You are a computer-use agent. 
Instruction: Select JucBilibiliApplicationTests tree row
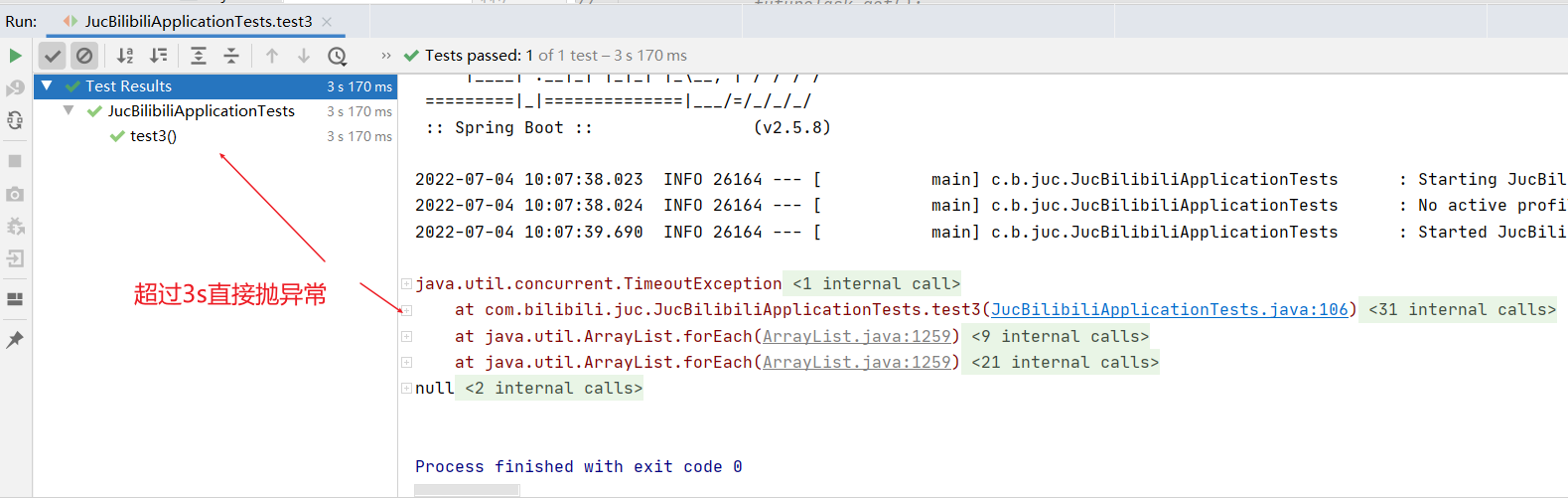point(215,111)
